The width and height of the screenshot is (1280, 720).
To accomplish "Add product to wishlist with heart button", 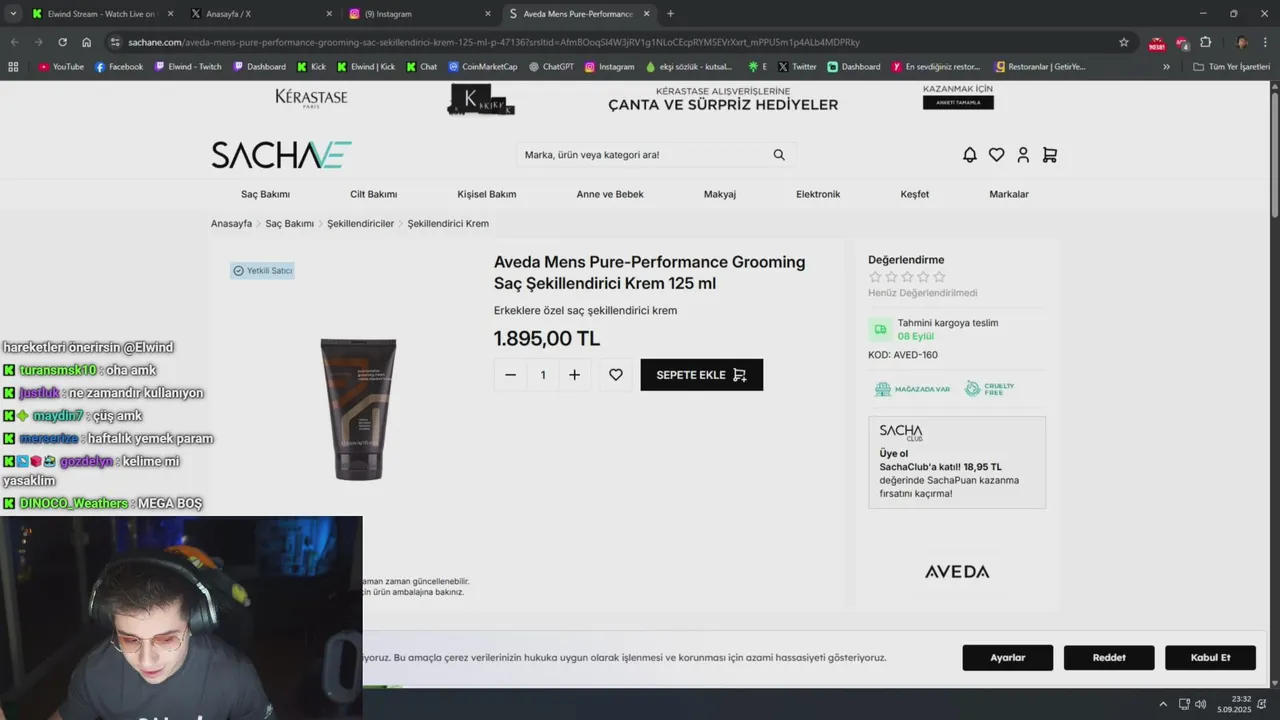I will pyautogui.click(x=616, y=375).
